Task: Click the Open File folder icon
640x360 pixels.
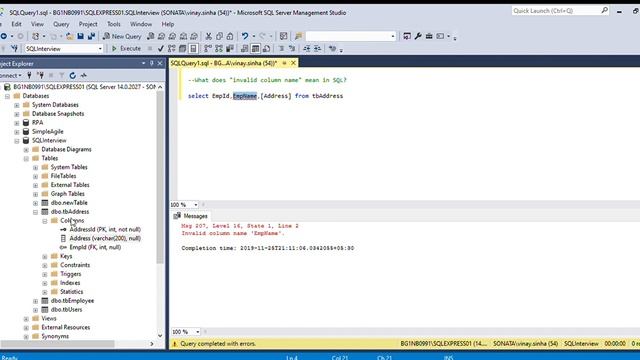Action: pyautogui.click(x=70, y=36)
